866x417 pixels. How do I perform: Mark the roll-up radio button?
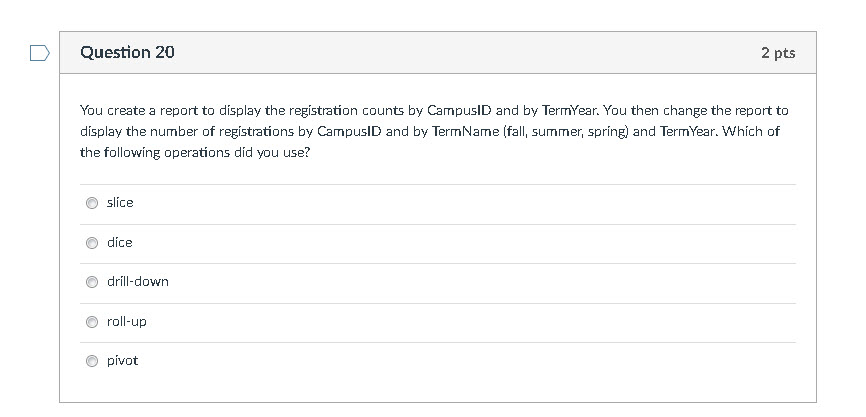click(x=92, y=322)
